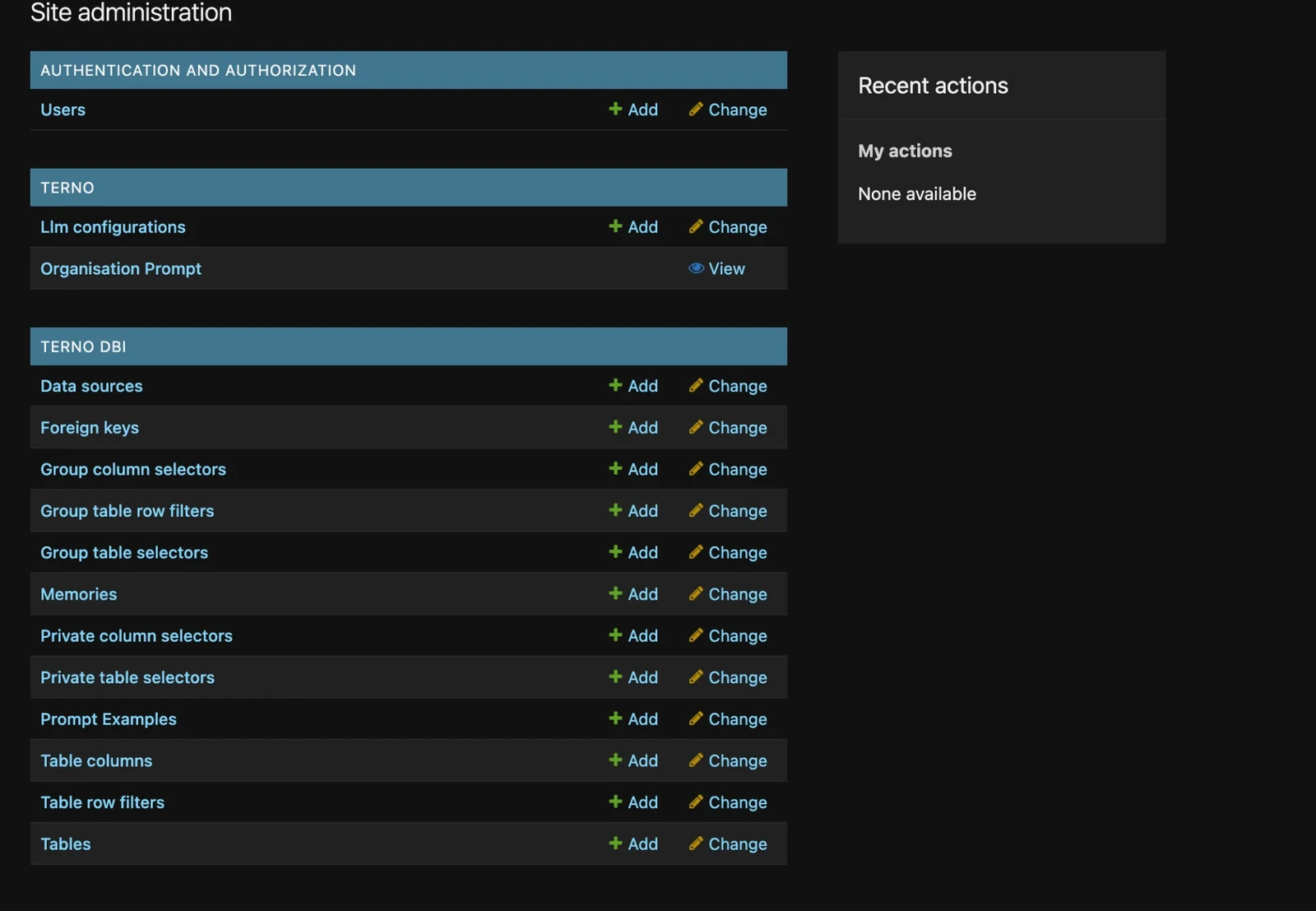Image resolution: width=1316 pixels, height=911 pixels.
Task: Open the Table columns link
Action: point(96,760)
